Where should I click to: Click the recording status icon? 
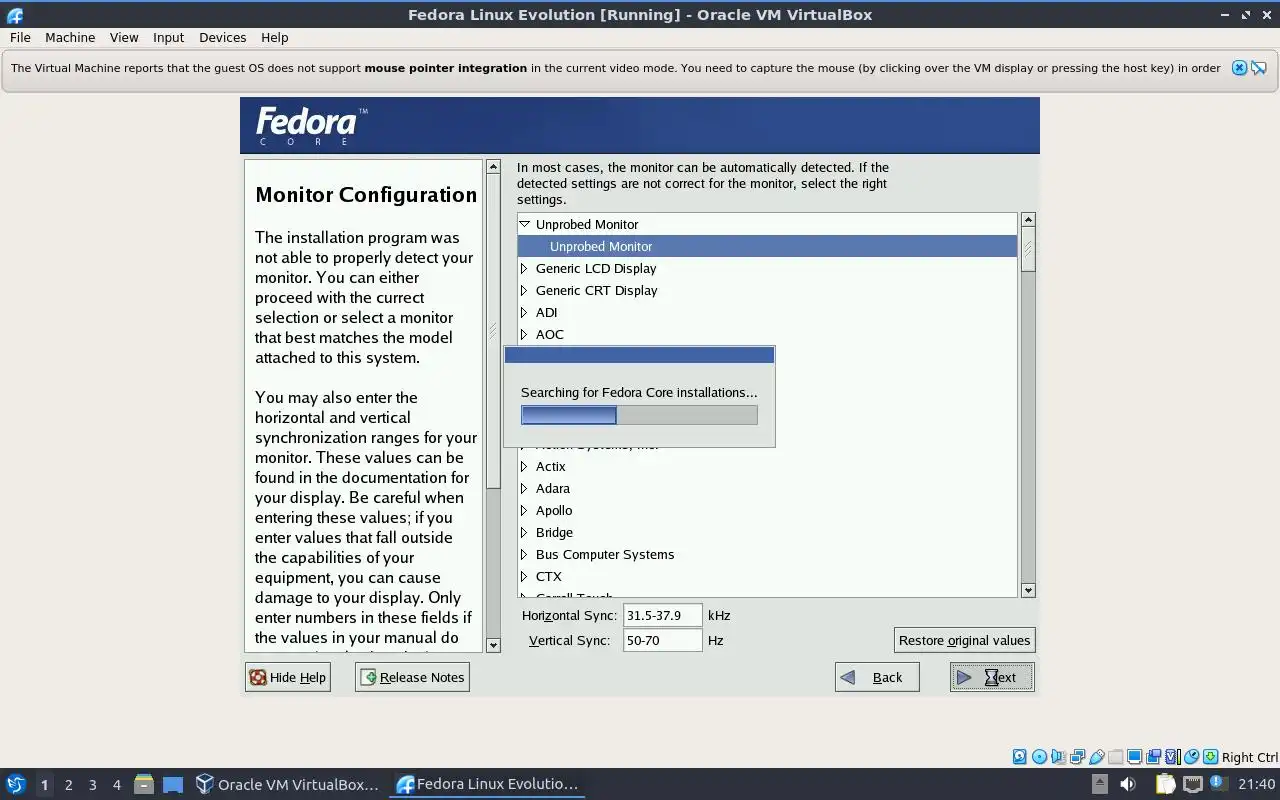(x=1153, y=757)
